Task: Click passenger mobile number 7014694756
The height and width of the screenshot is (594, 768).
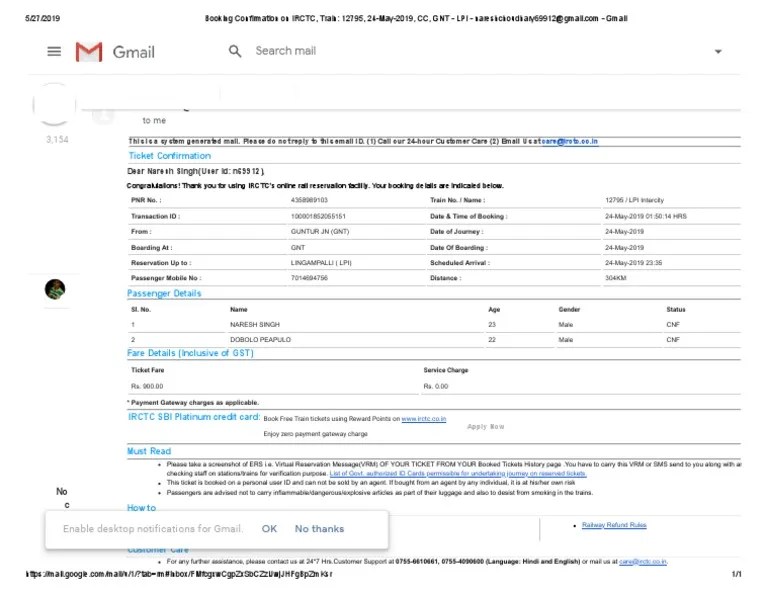Action: click(x=309, y=278)
